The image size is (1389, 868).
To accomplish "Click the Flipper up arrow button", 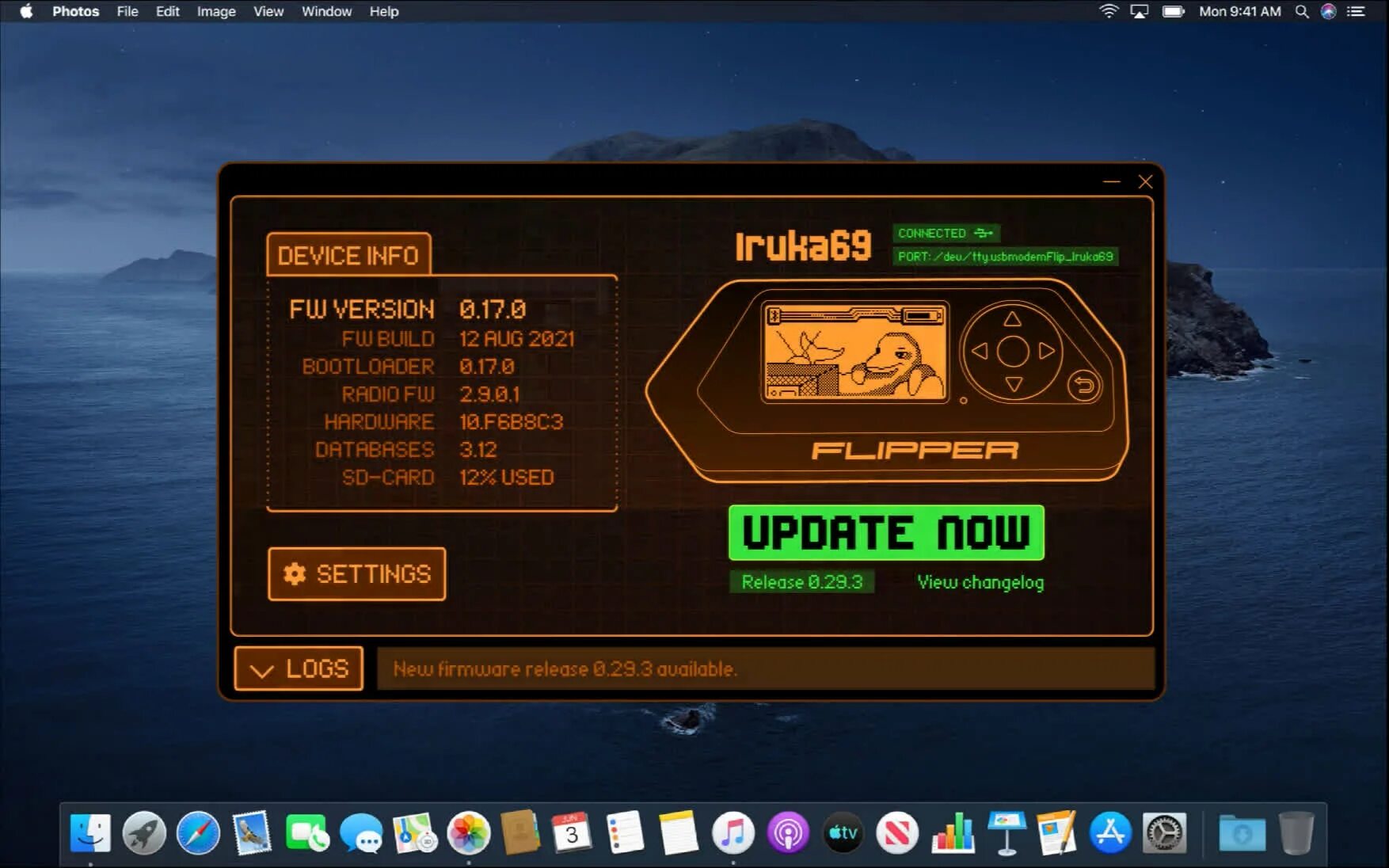I will point(1013,319).
